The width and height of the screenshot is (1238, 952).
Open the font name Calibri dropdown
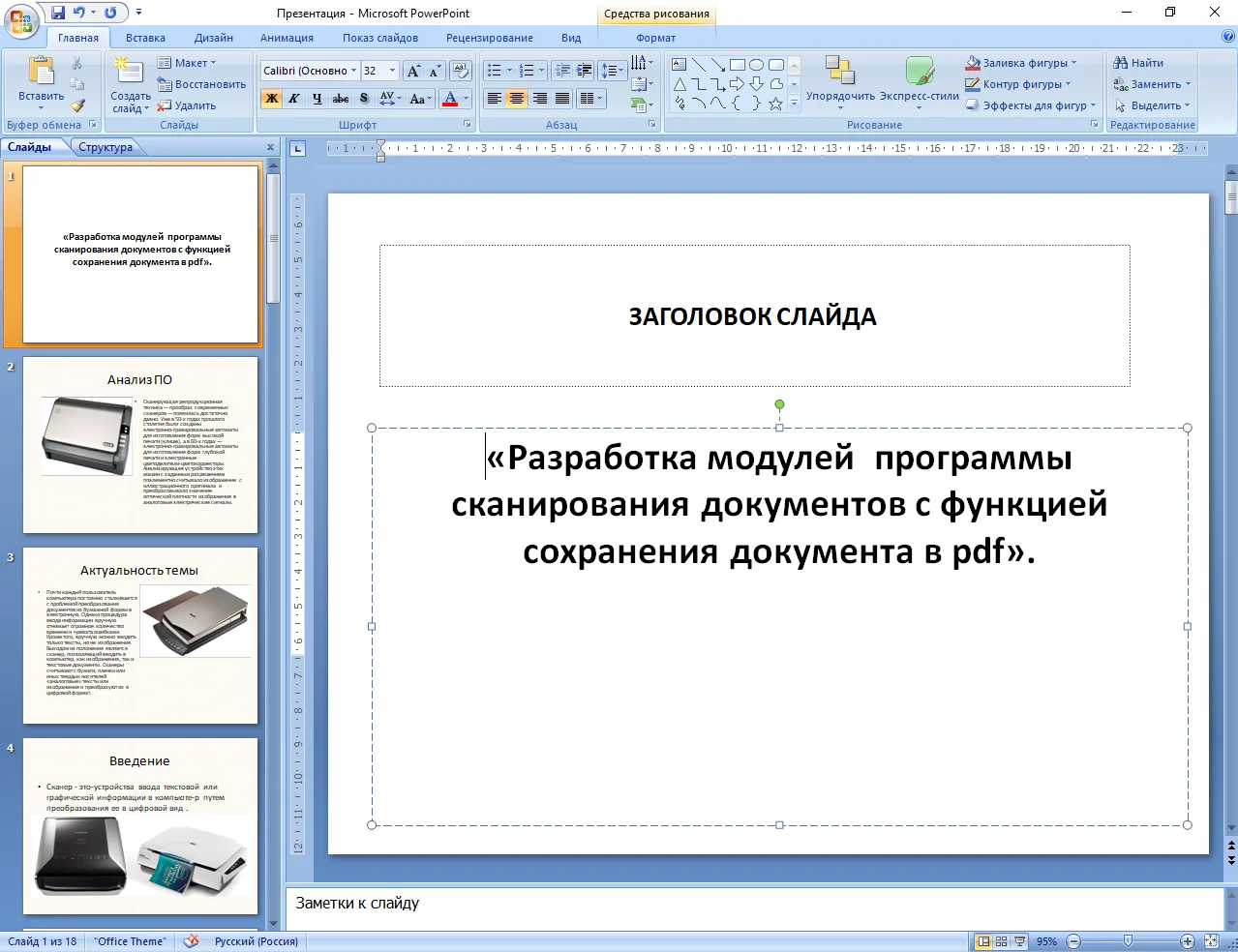click(x=354, y=71)
